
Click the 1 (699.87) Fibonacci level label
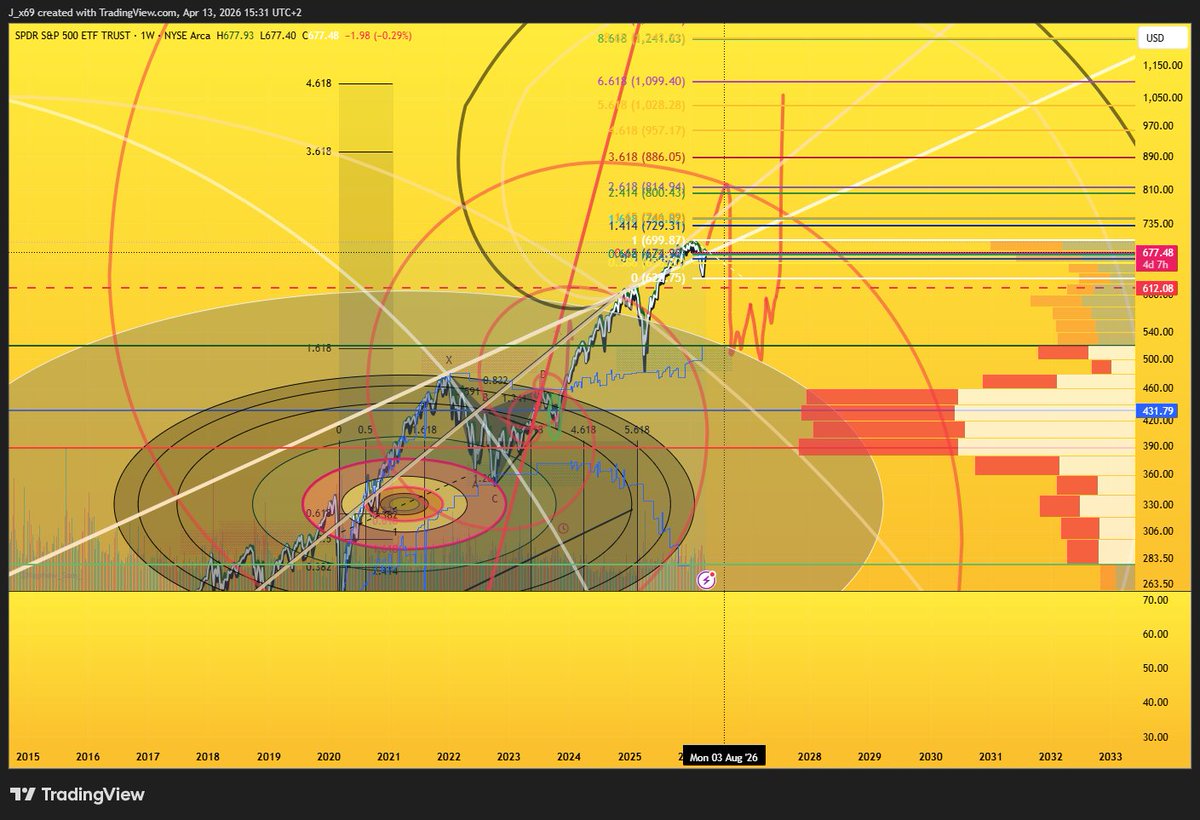659,241
